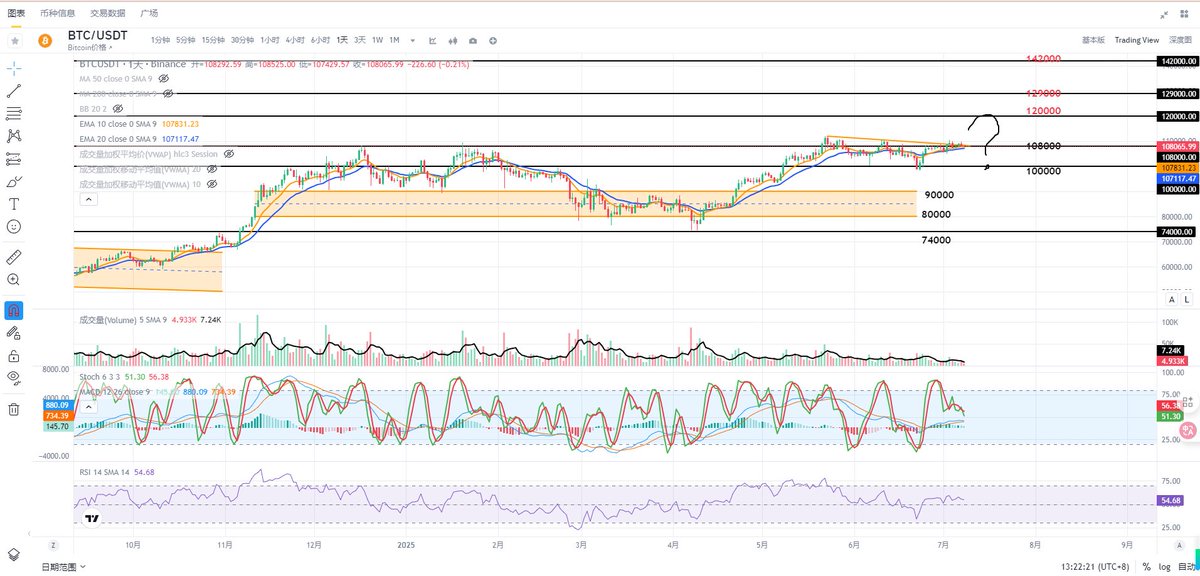Pick the text annotation tool
This screenshot has height=576, width=1200.
point(14,203)
